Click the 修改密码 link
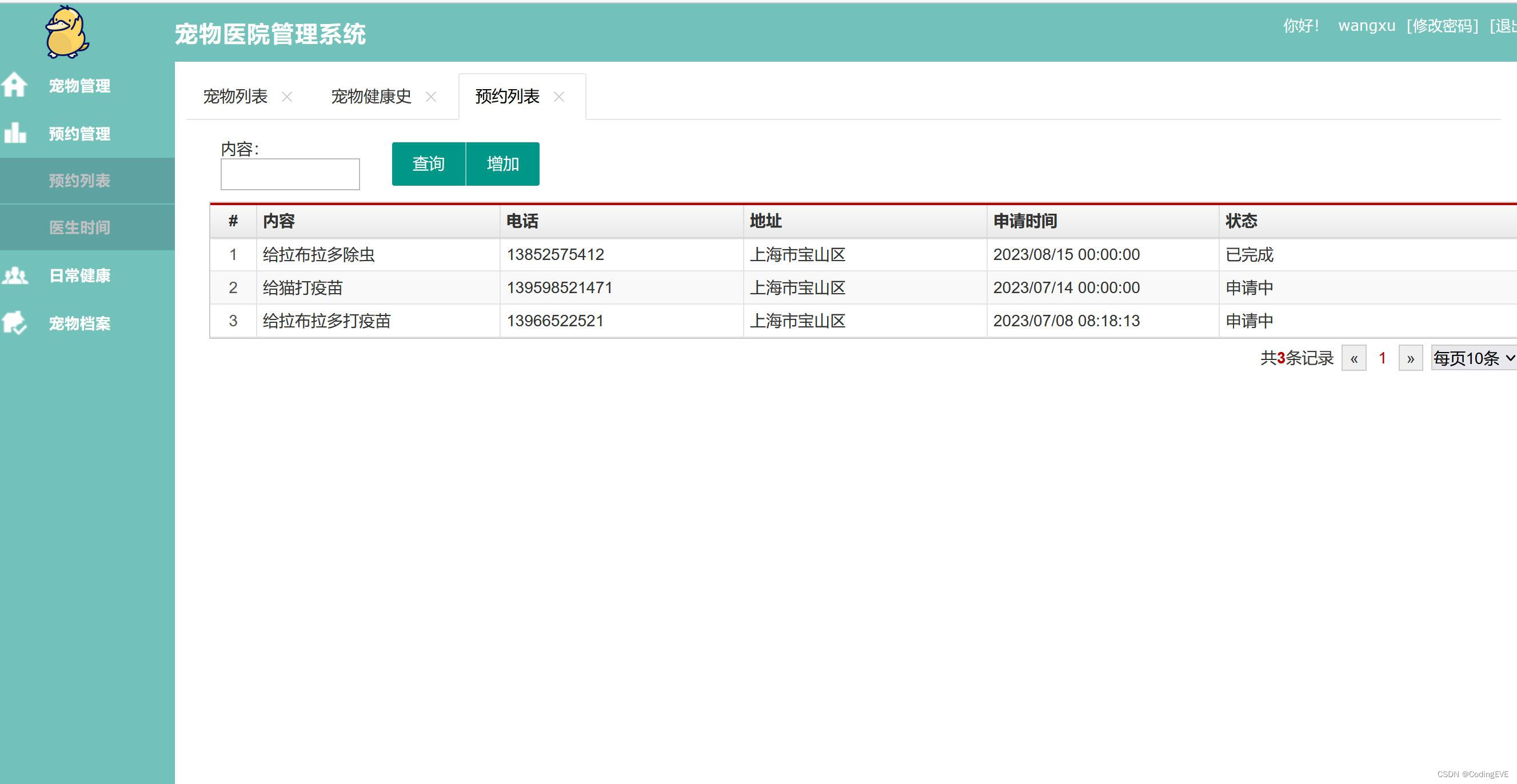The image size is (1517, 784). pyautogui.click(x=1442, y=26)
